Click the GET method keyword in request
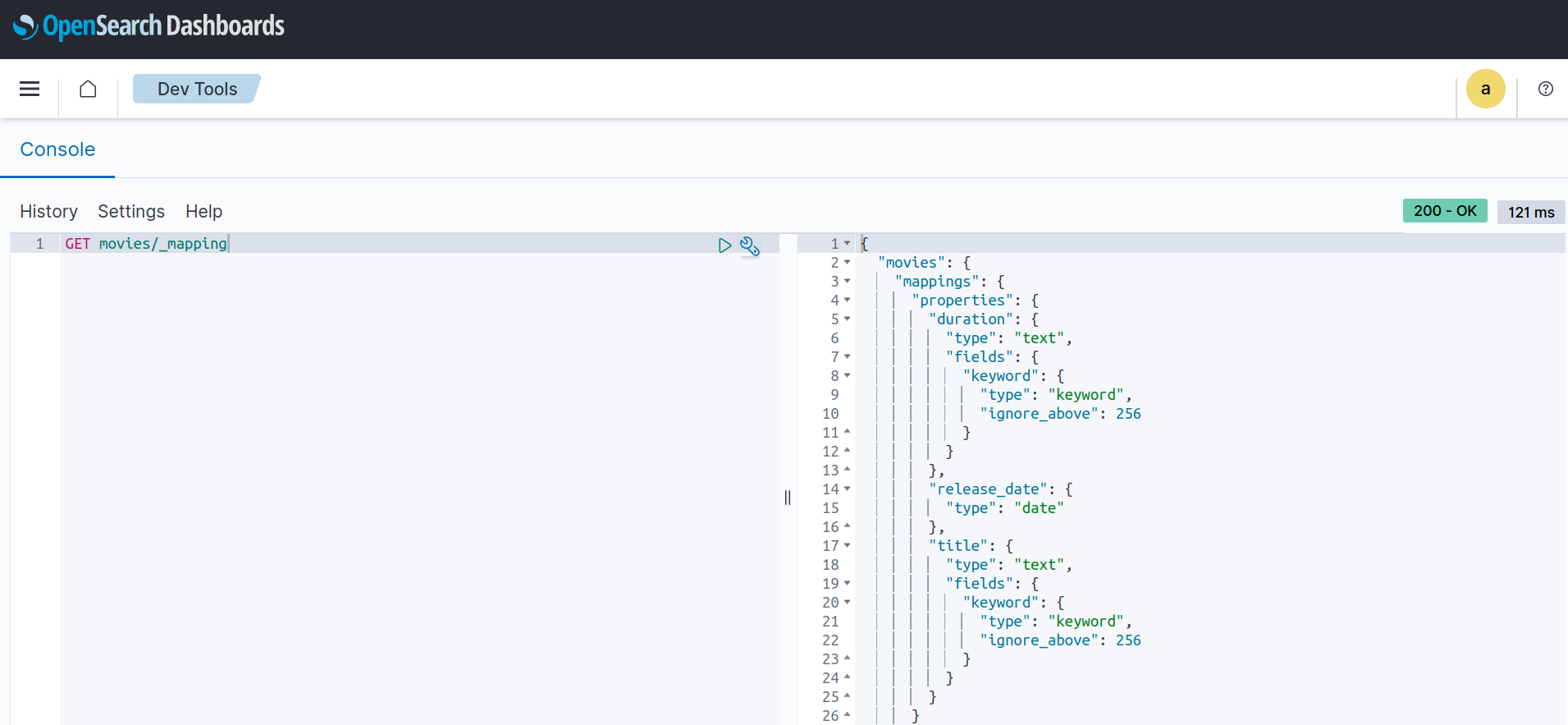 pos(78,244)
